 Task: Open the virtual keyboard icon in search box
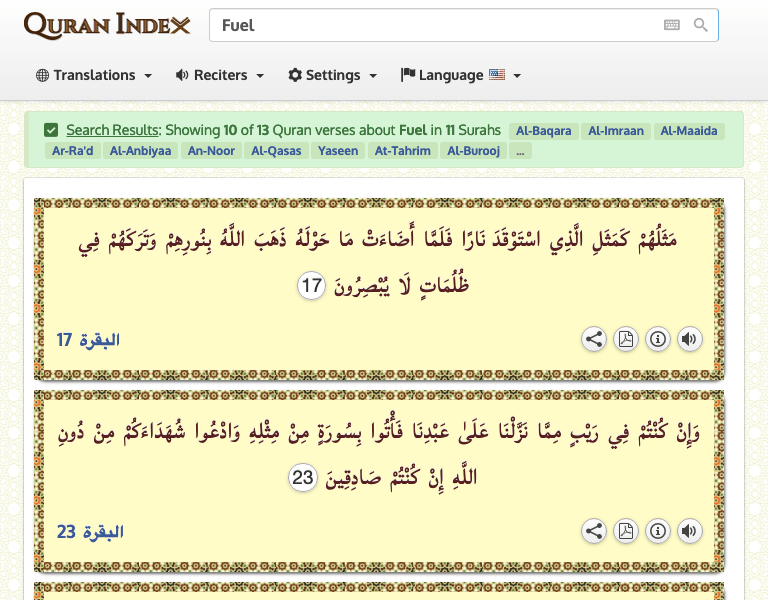[672, 25]
